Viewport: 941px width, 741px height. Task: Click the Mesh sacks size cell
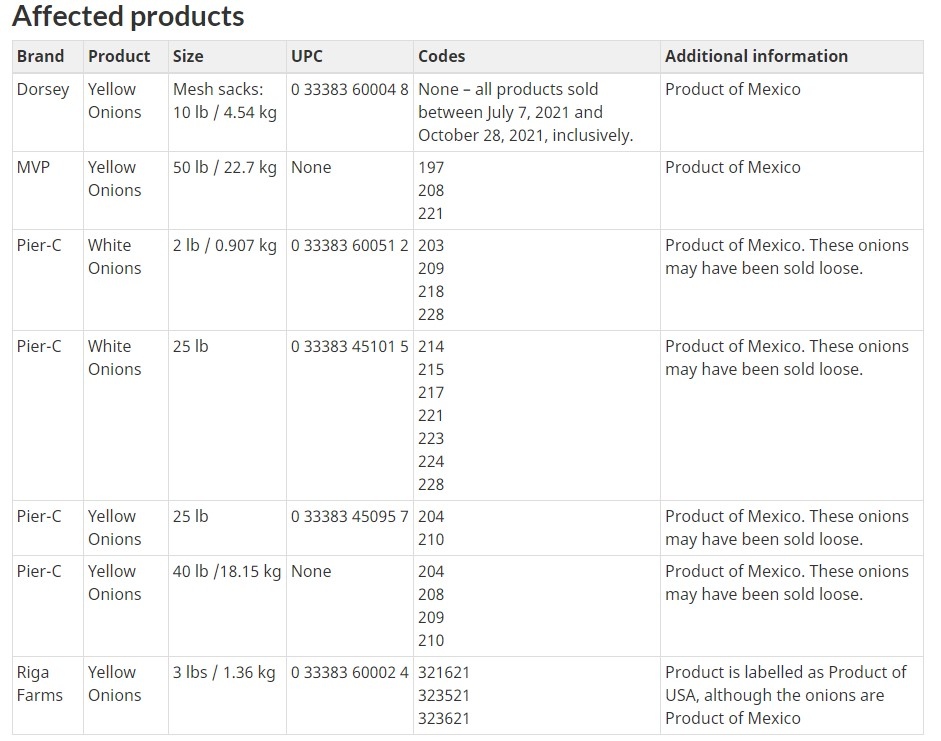[x=224, y=100]
